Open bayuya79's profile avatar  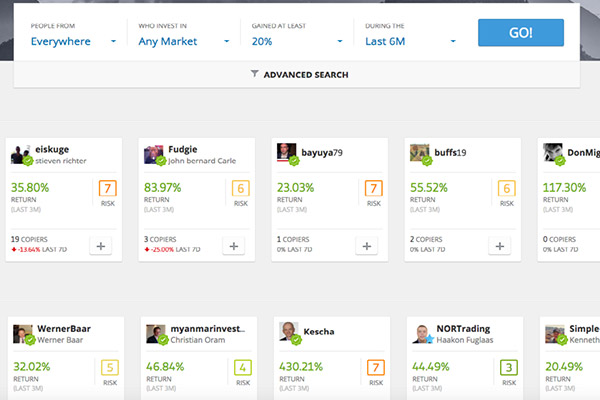point(287,153)
